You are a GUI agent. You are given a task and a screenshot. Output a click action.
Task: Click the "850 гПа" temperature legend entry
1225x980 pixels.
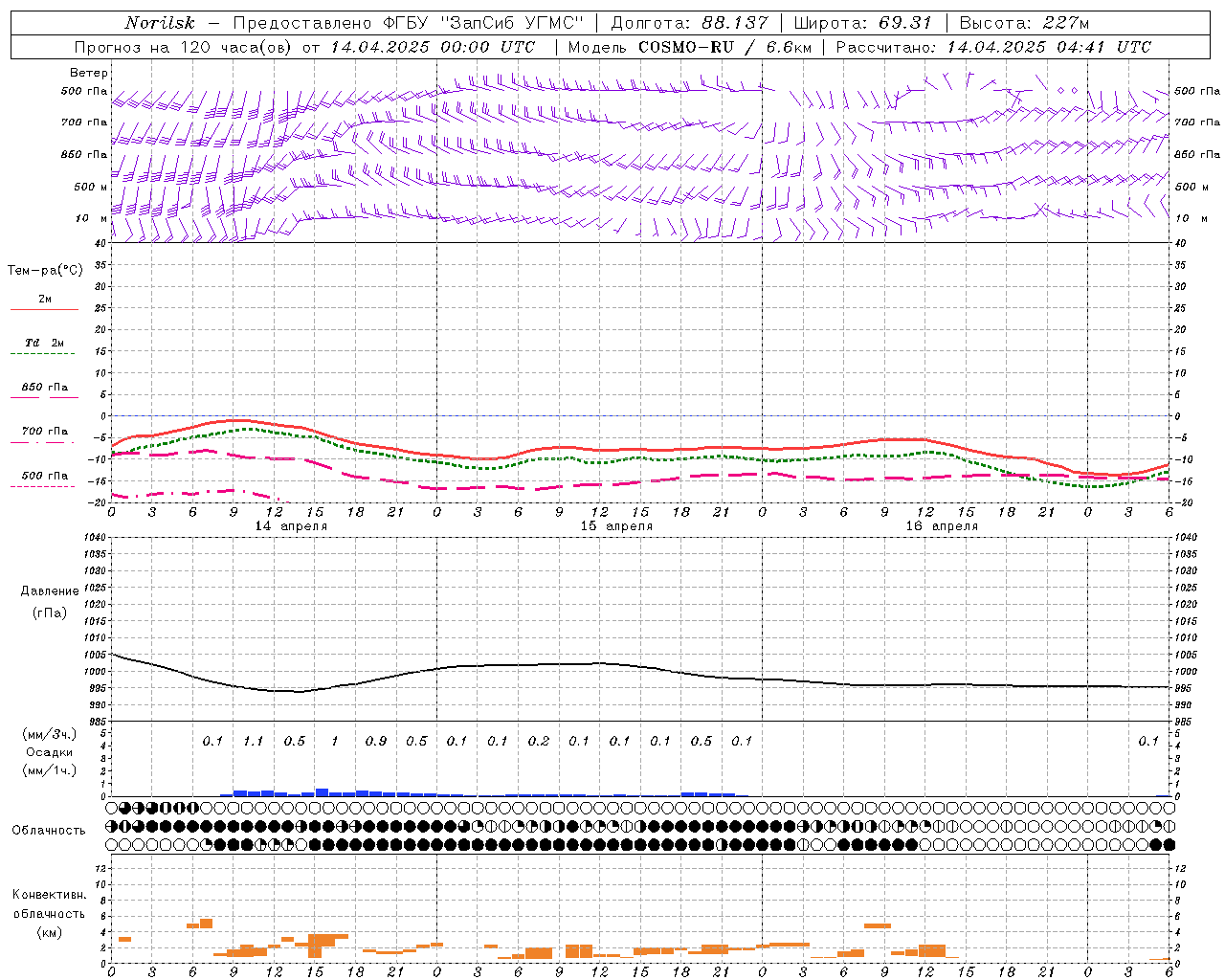(44, 388)
